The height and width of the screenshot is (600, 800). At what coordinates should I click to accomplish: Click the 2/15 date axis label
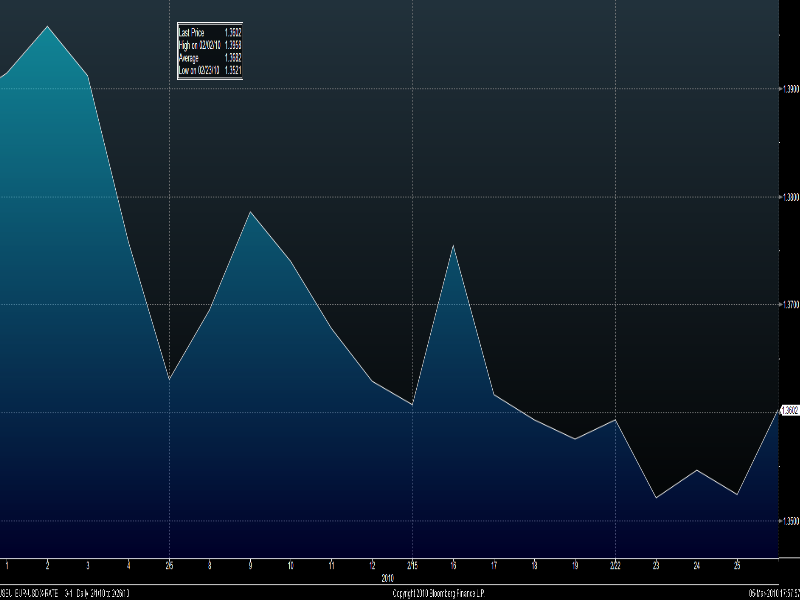(x=412, y=565)
